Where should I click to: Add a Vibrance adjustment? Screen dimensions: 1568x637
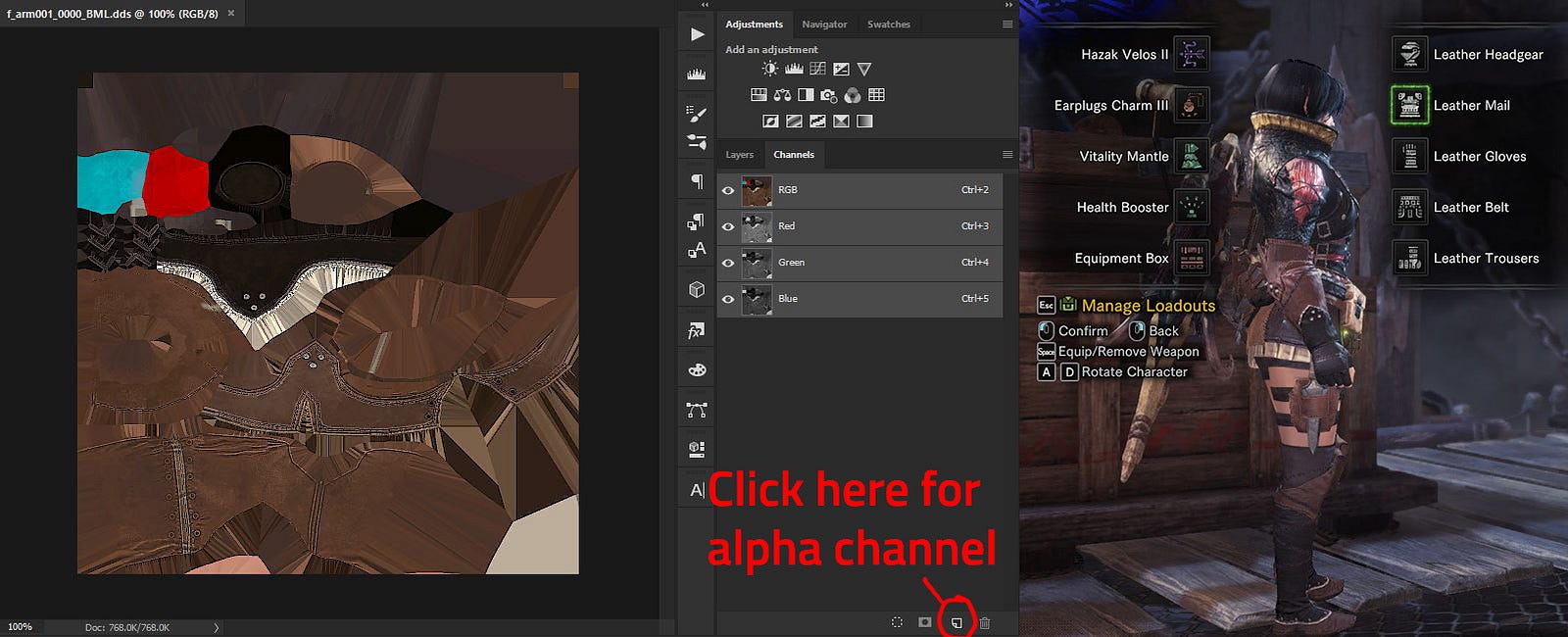[x=864, y=69]
